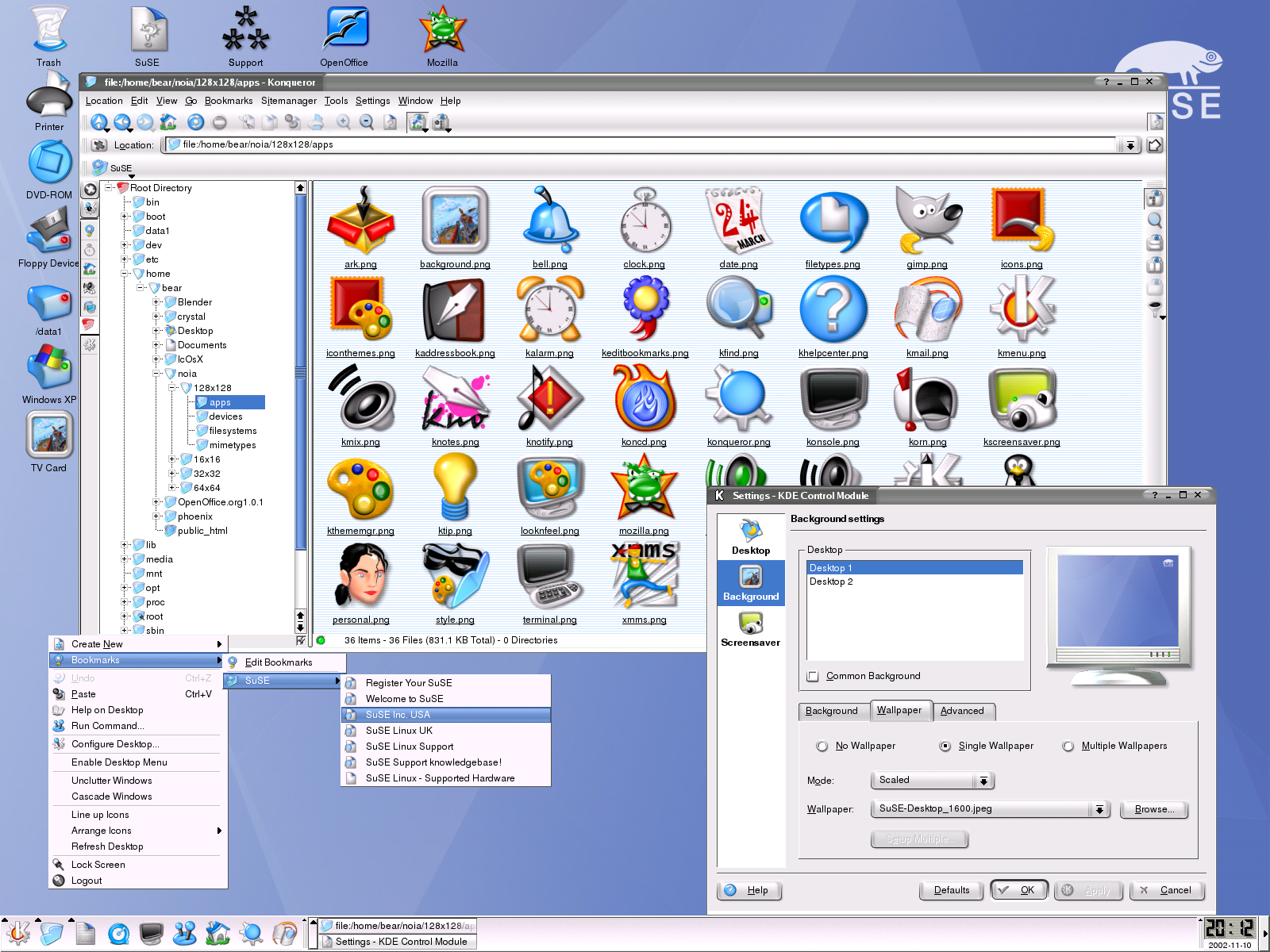Open the Mozilla desktop icon
Image resolution: width=1270 pixels, height=952 pixels.
[442, 36]
